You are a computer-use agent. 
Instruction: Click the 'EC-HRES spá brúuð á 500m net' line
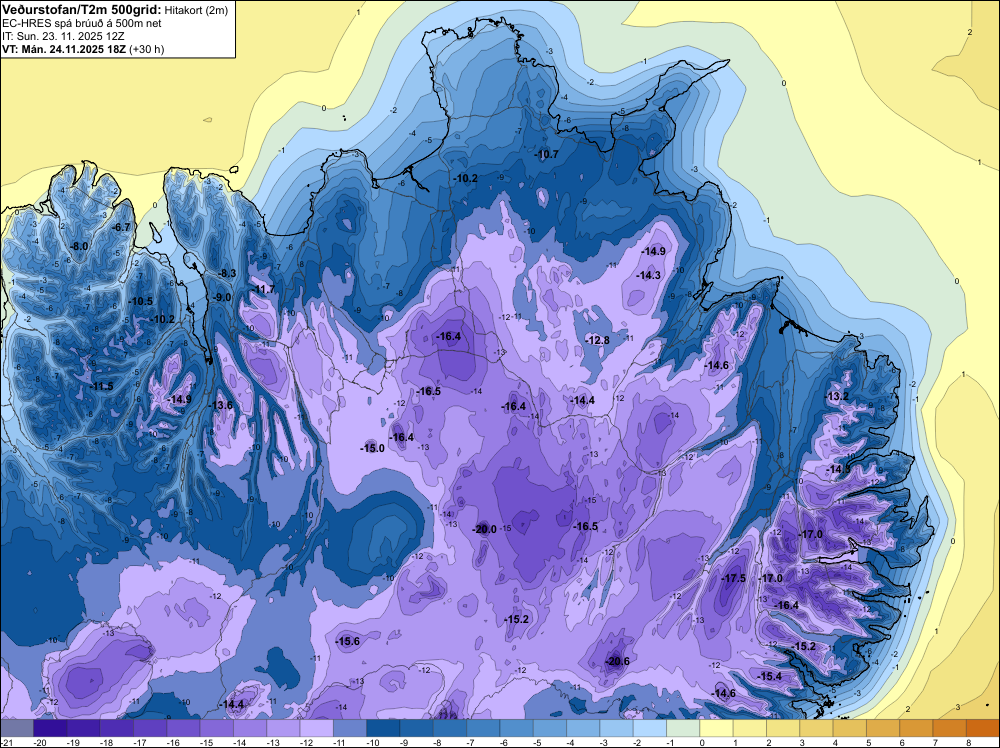click(x=82, y=24)
